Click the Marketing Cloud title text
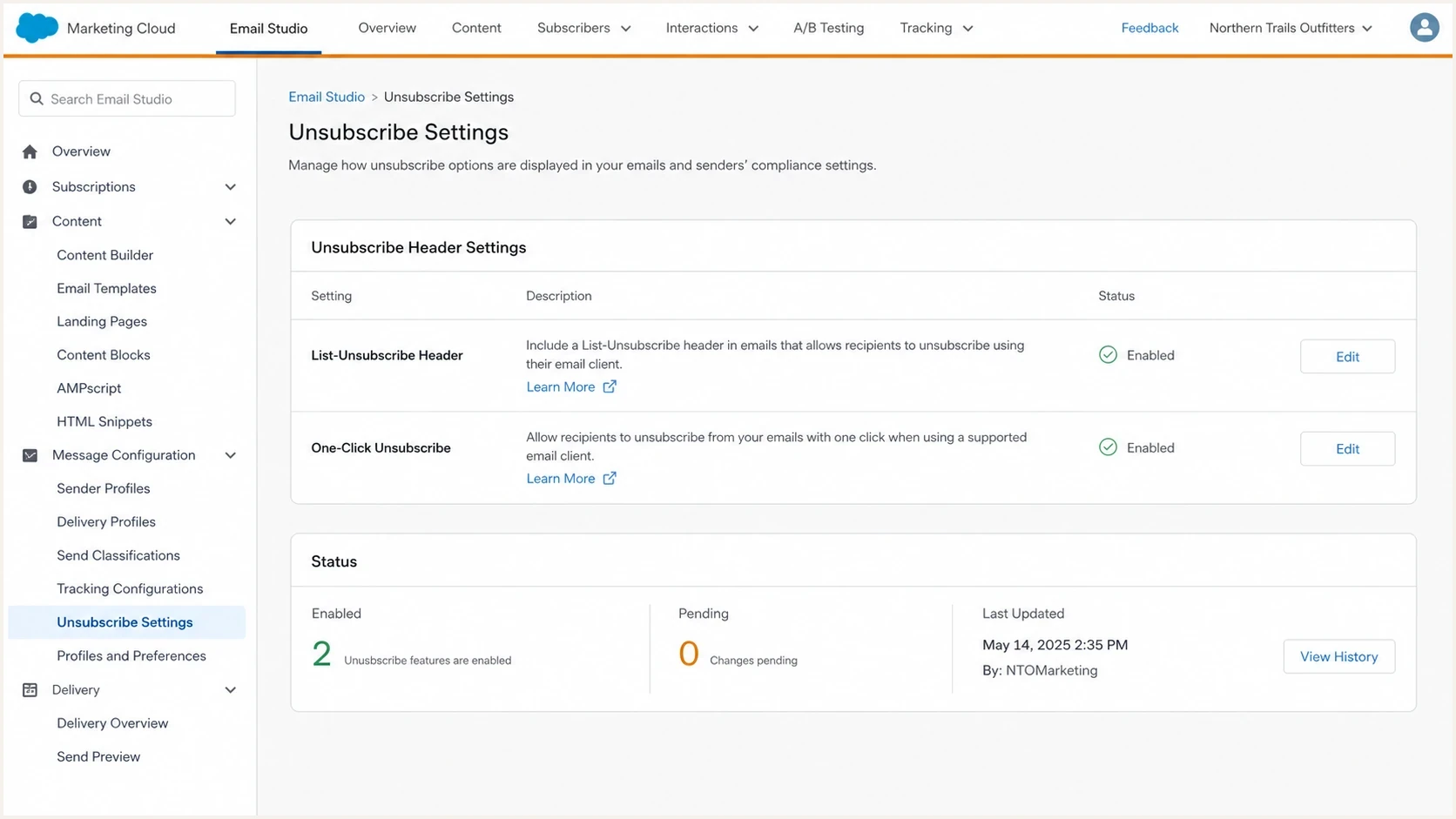The height and width of the screenshot is (819, 1456). [121, 28]
